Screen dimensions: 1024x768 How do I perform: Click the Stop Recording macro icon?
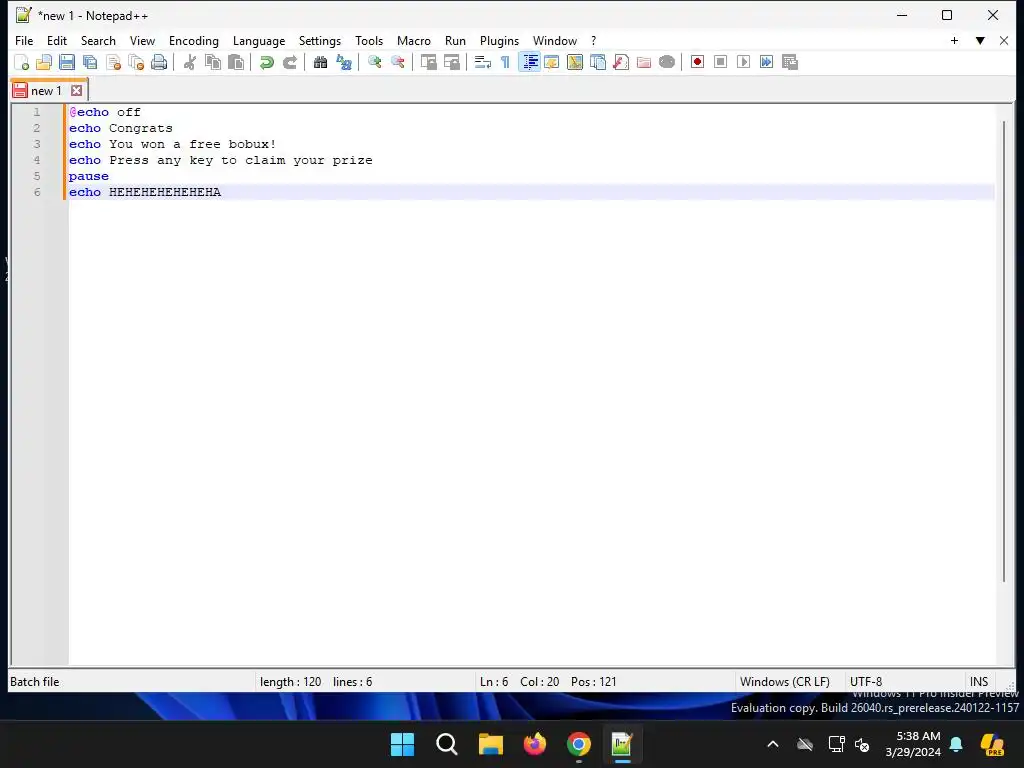[720, 62]
